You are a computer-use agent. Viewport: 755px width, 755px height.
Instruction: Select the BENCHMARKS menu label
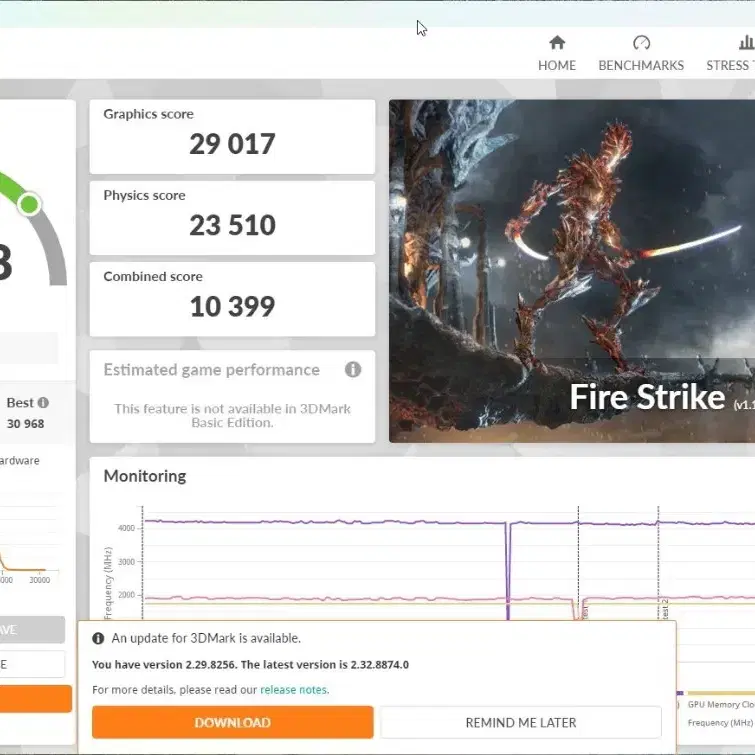[x=641, y=65]
